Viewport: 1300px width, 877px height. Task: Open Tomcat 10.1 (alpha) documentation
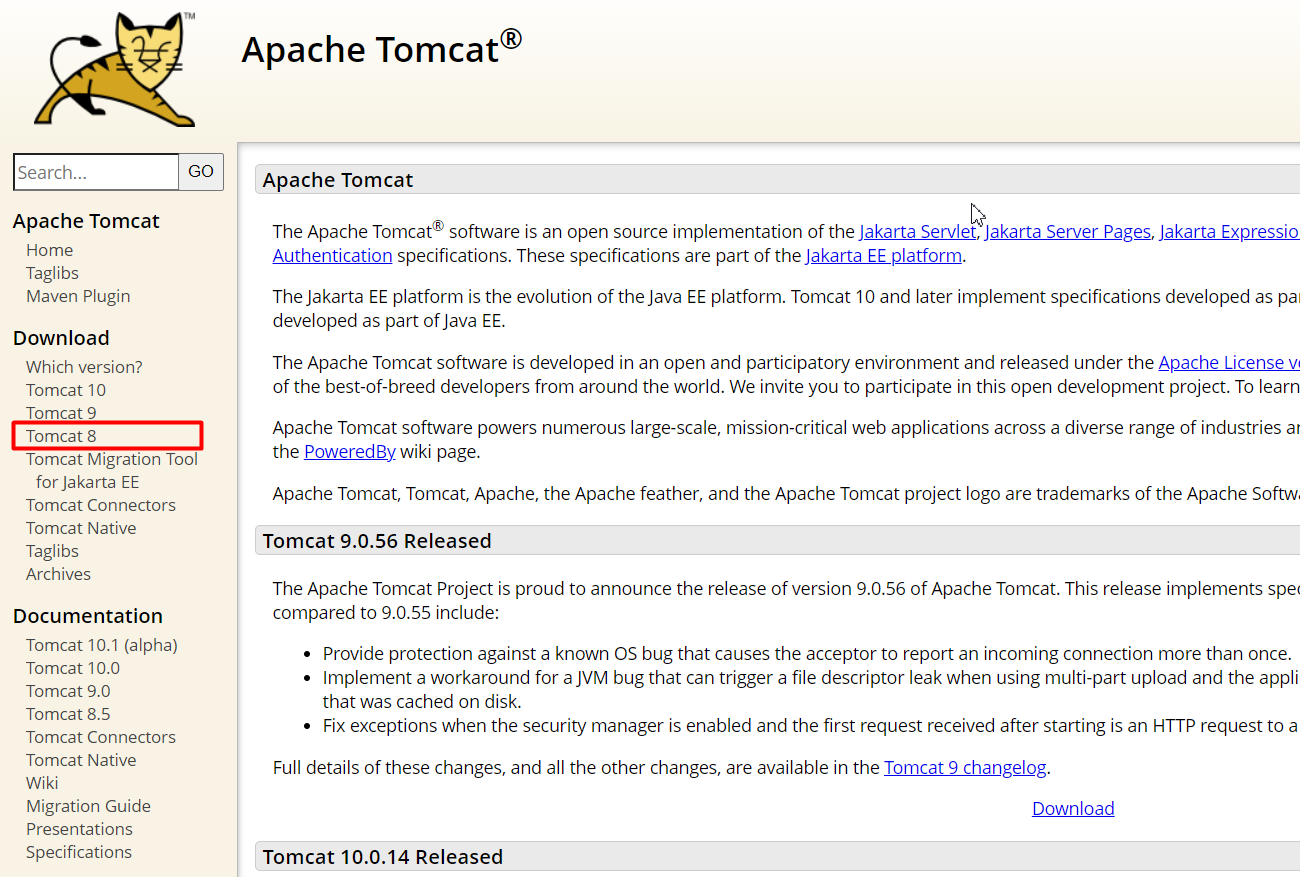coord(101,644)
